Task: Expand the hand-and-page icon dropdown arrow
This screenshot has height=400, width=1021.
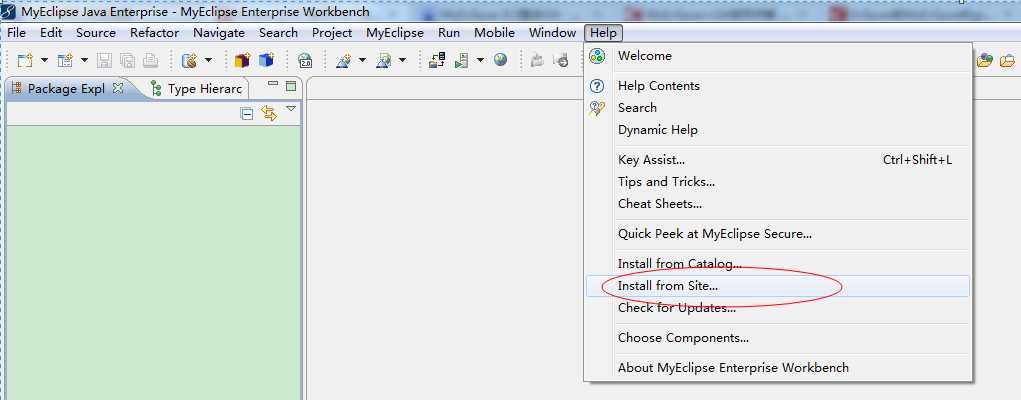Action: pyautogui.click(x=208, y=61)
